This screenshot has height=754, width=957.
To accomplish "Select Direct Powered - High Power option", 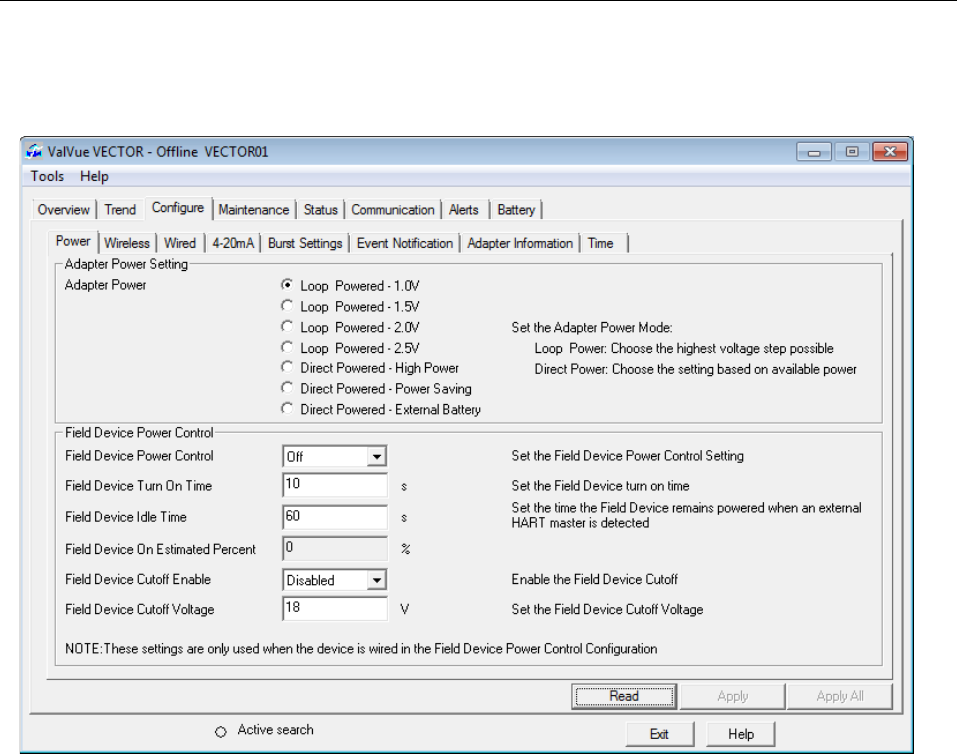I will (x=287, y=368).
